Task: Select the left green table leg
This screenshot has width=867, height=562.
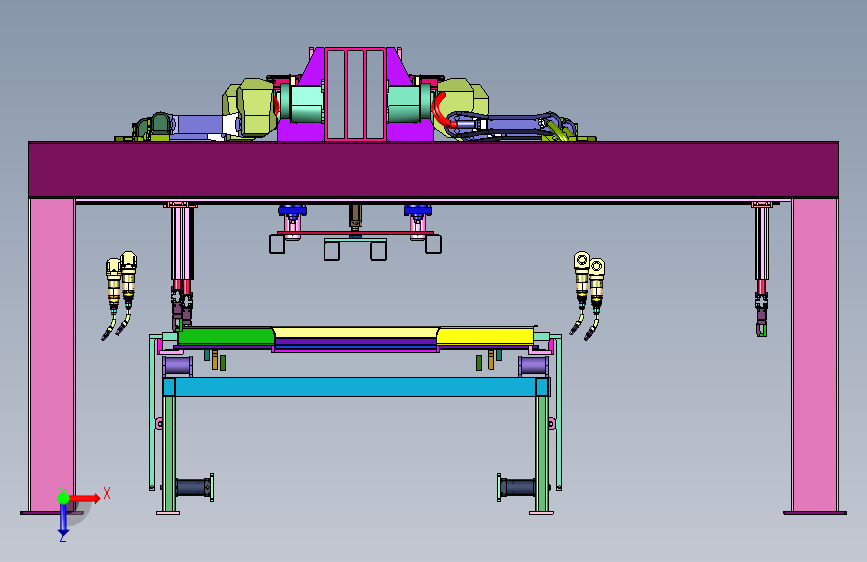Action: 169,454
